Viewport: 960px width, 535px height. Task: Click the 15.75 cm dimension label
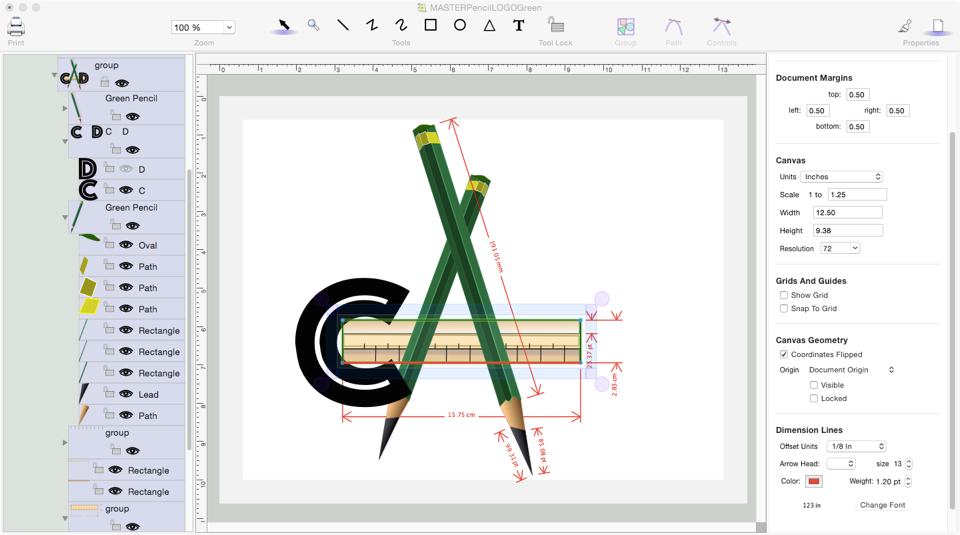coord(461,415)
